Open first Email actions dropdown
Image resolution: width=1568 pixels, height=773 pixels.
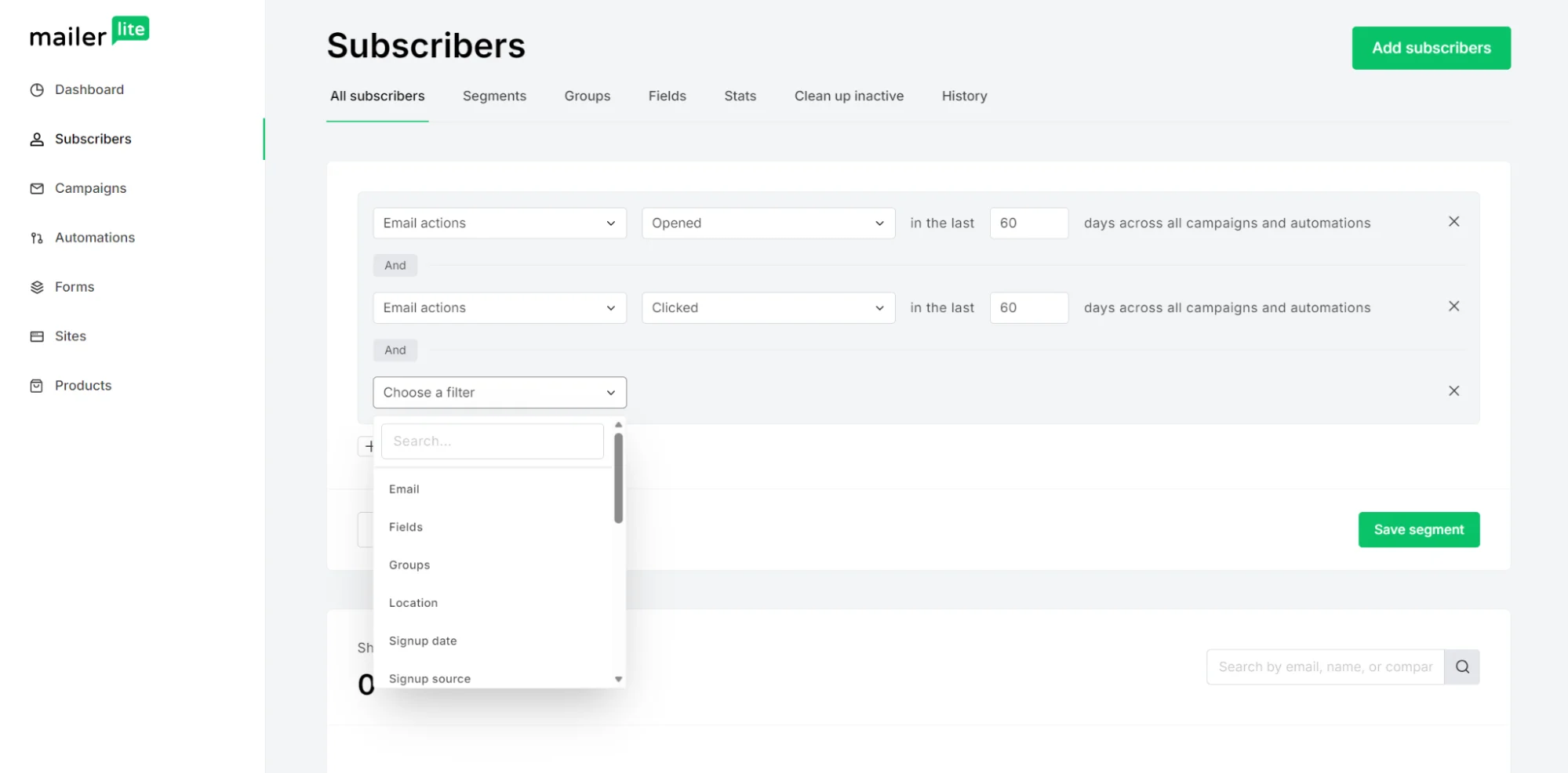coord(500,223)
